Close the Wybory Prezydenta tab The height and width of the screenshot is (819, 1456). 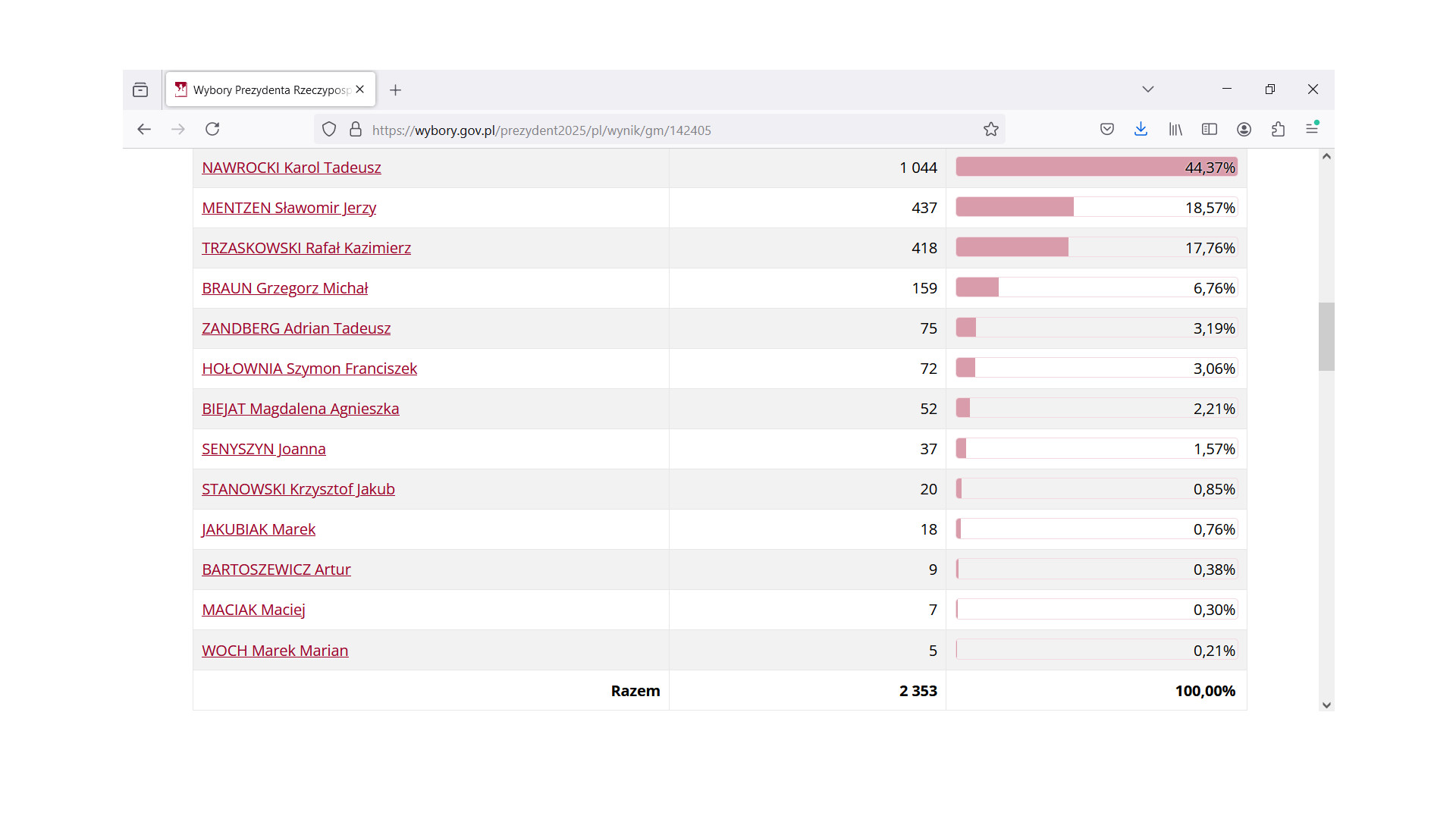pyautogui.click(x=360, y=89)
